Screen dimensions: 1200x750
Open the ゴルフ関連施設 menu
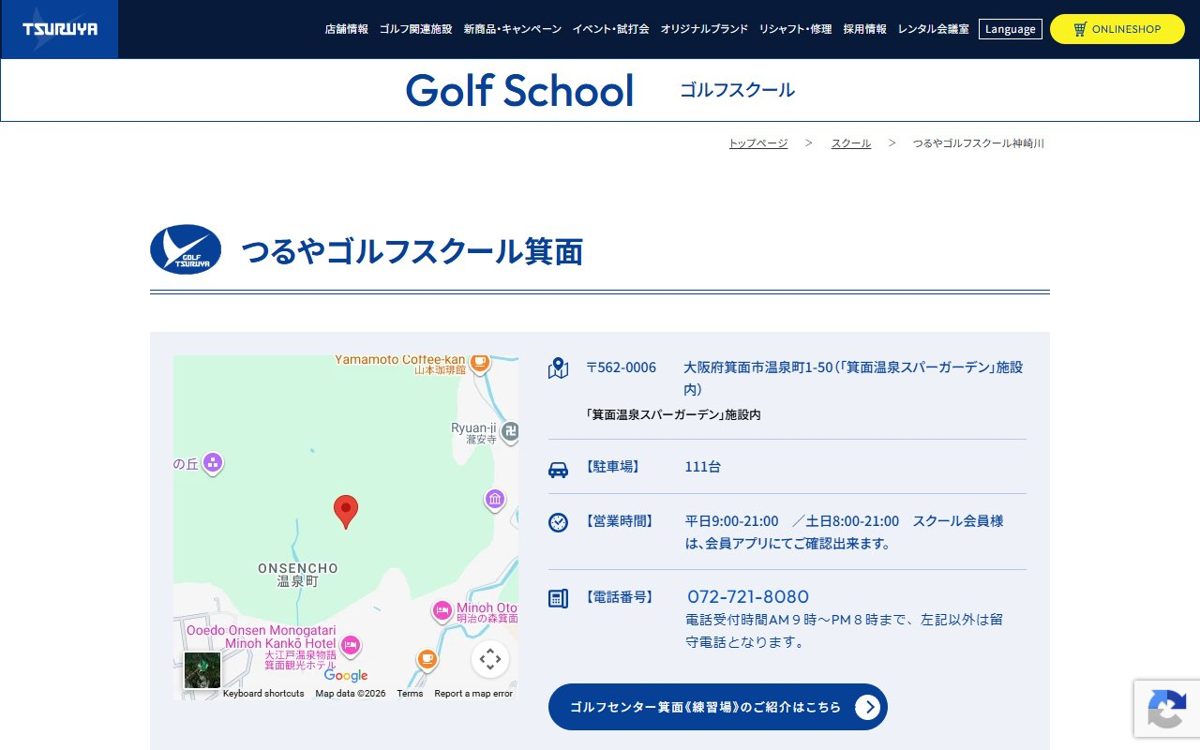click(x=416, y=29)
